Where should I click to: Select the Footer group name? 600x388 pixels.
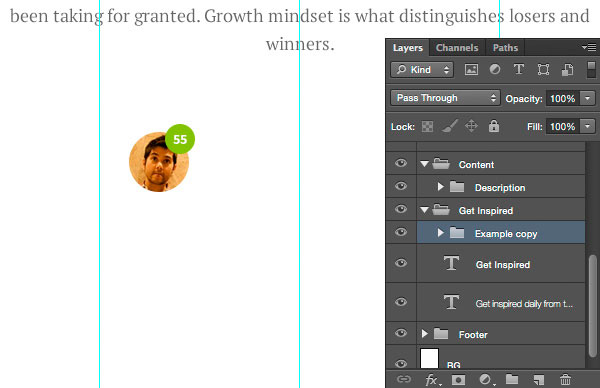[473, 334]
